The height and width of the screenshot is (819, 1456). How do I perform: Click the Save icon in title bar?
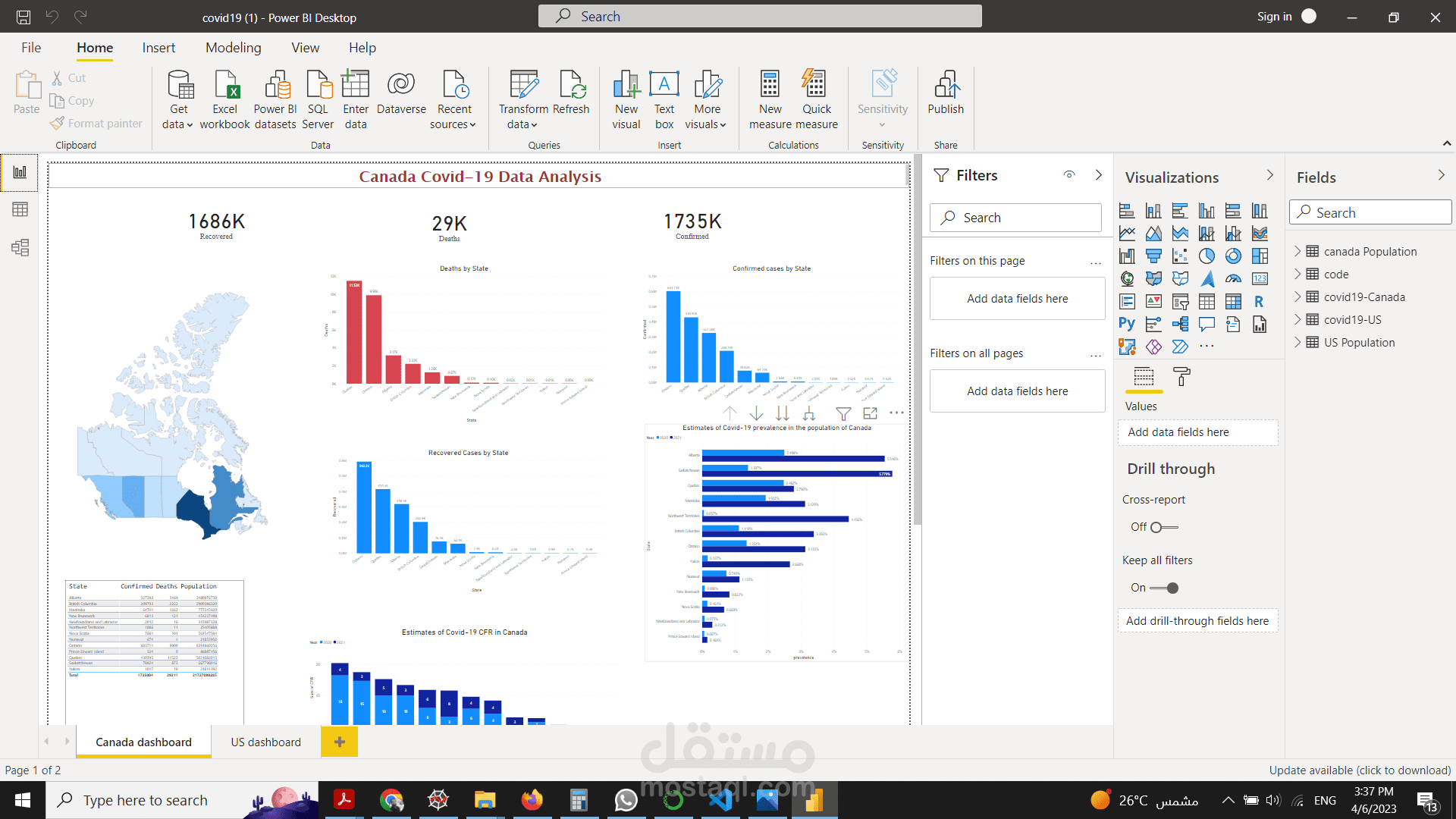point(24,17)
